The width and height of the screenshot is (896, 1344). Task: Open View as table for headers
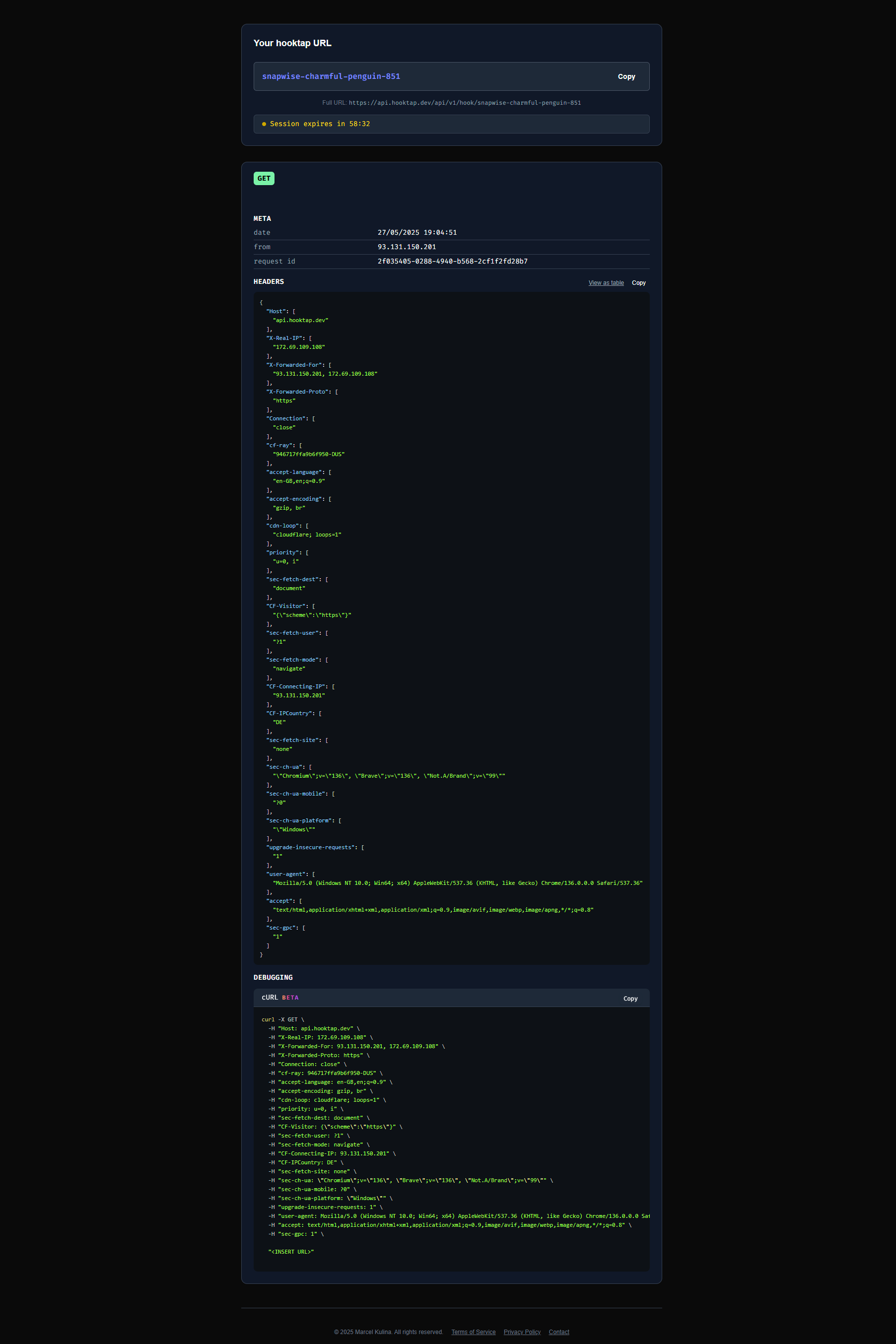click(606, 283)
